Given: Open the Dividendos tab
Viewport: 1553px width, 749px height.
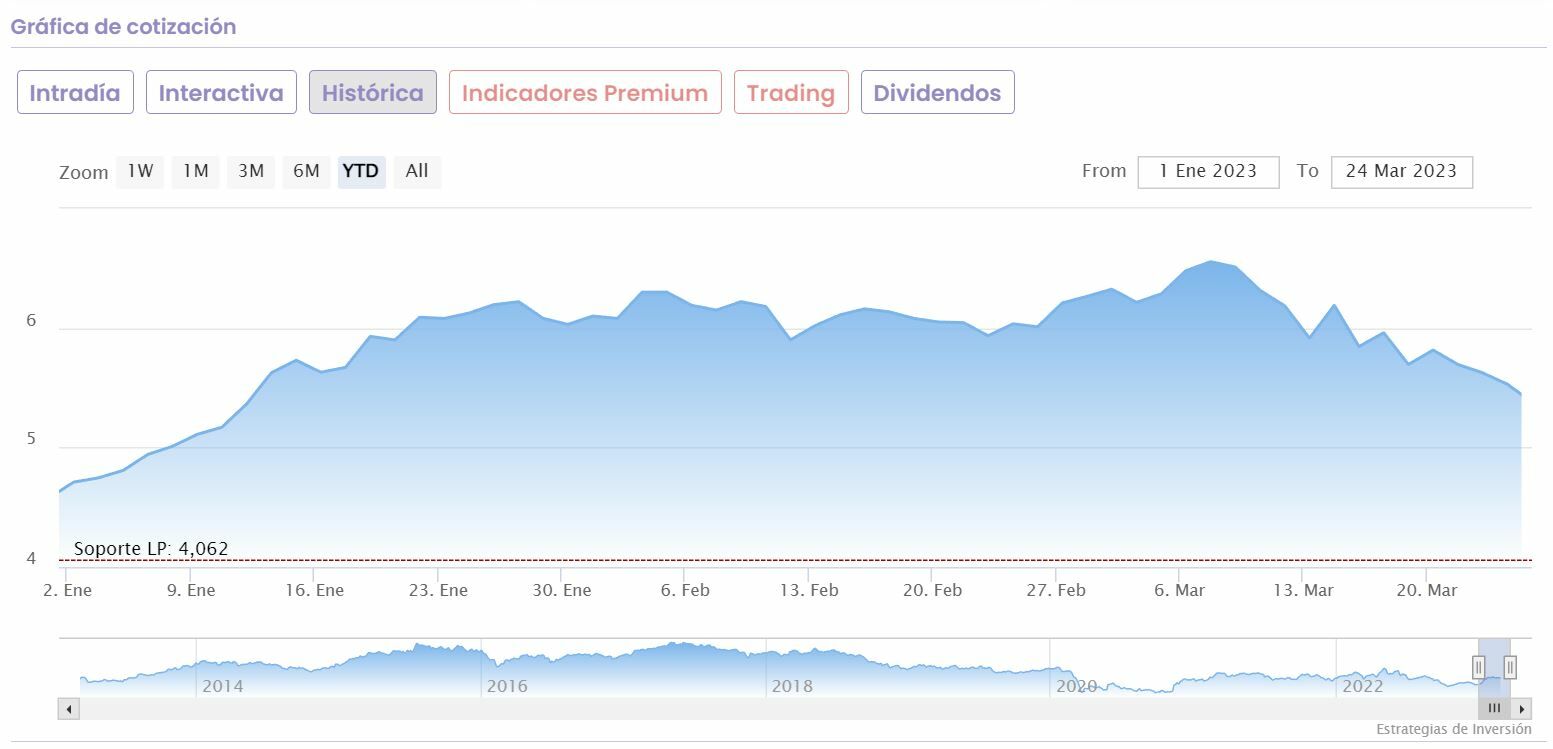Looking at the screenshot, I should 937,93.
